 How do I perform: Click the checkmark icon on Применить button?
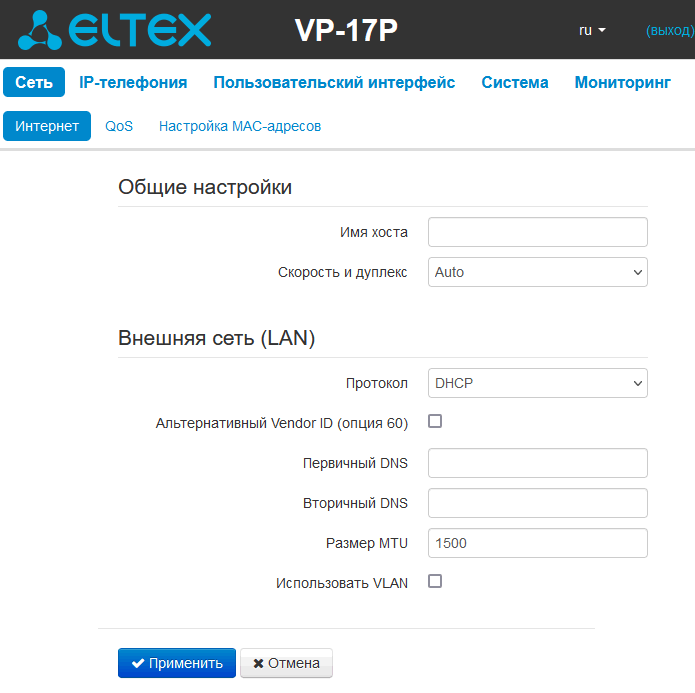click(138, 663)
